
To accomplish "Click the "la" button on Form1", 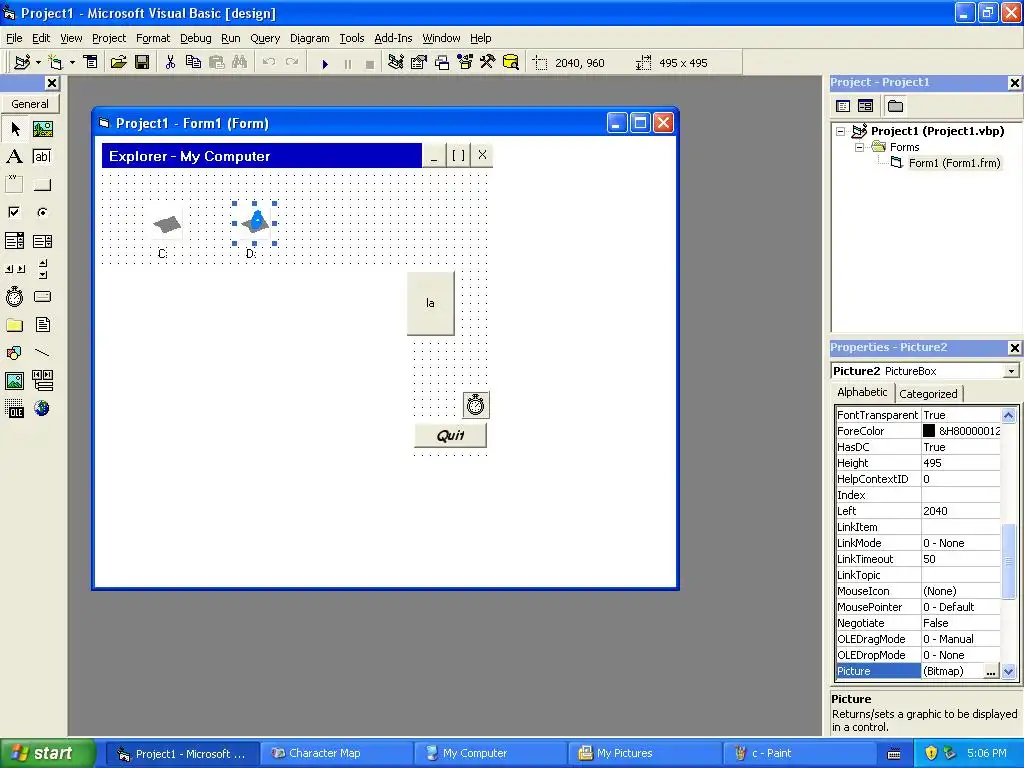I will pos(430,304).
